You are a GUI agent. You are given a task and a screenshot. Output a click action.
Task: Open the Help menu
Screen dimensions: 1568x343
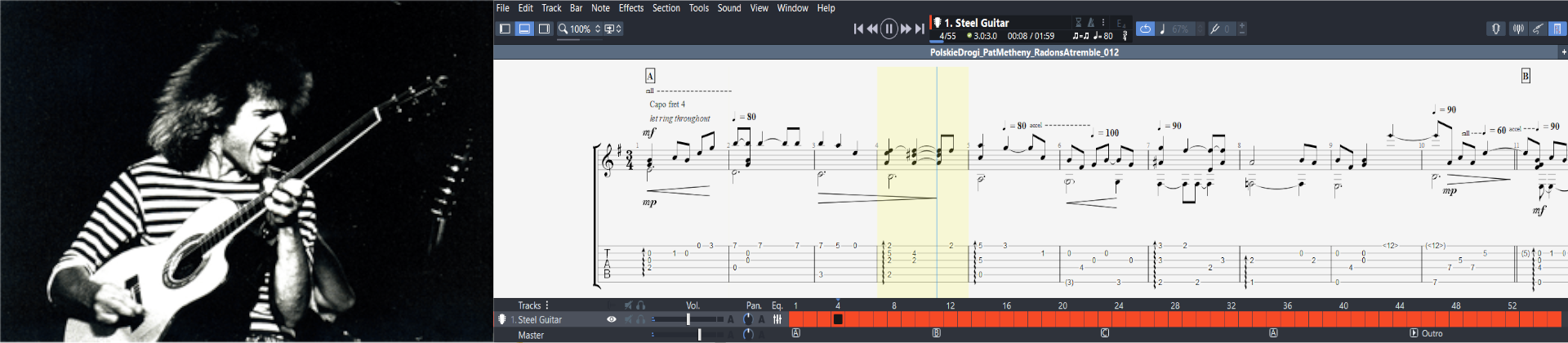[x=826, y=8]
